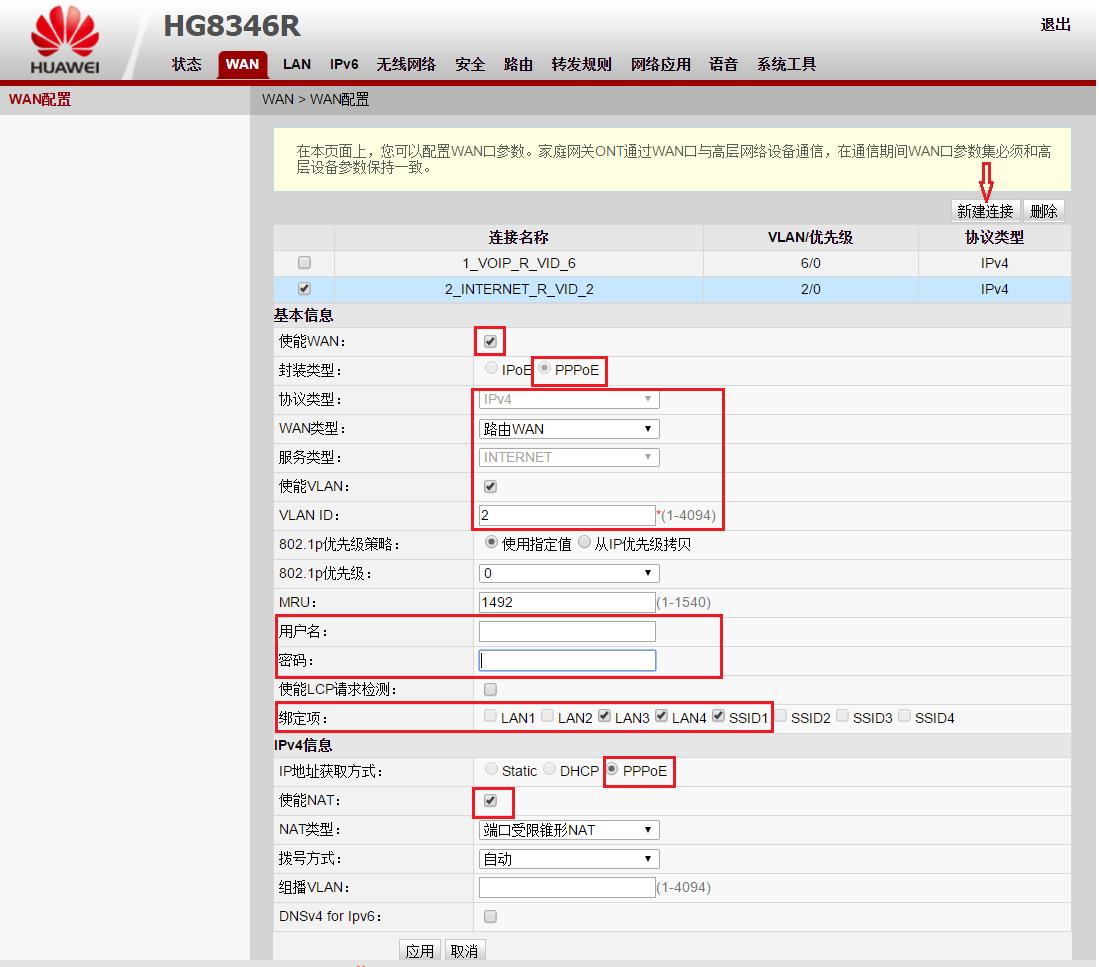The width and height of the screenshot is (1099, 967).
Task: Click the 用户名 input field
Action: [567, 630]
